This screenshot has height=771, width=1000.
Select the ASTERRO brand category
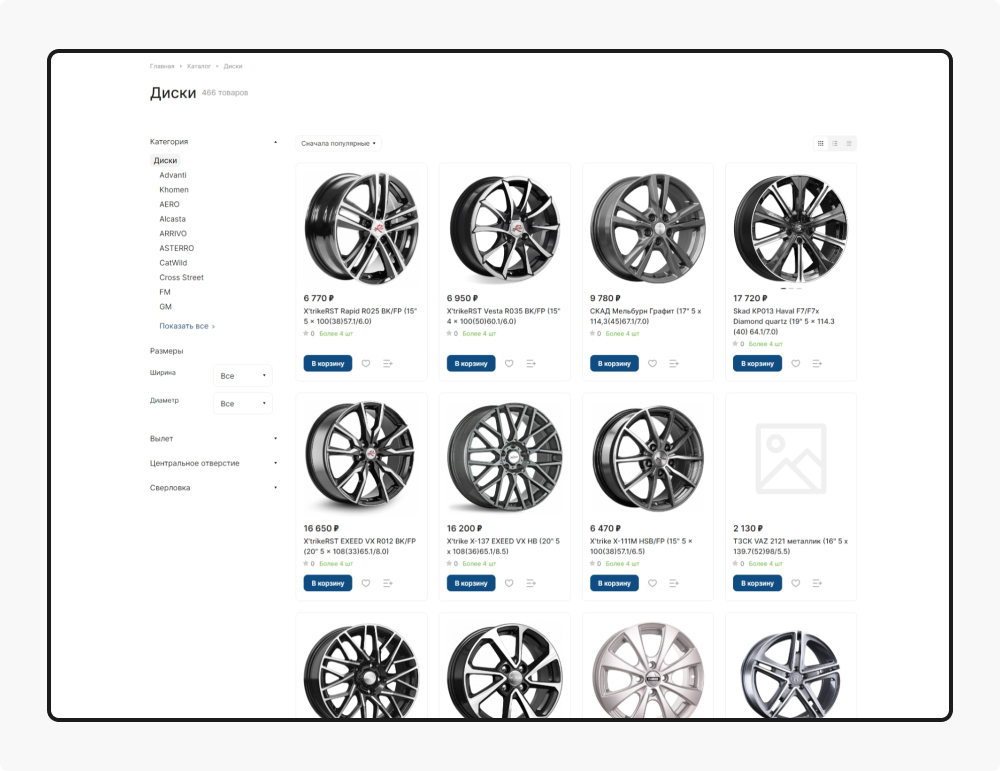pyautogui.click(x=177, y=249)
